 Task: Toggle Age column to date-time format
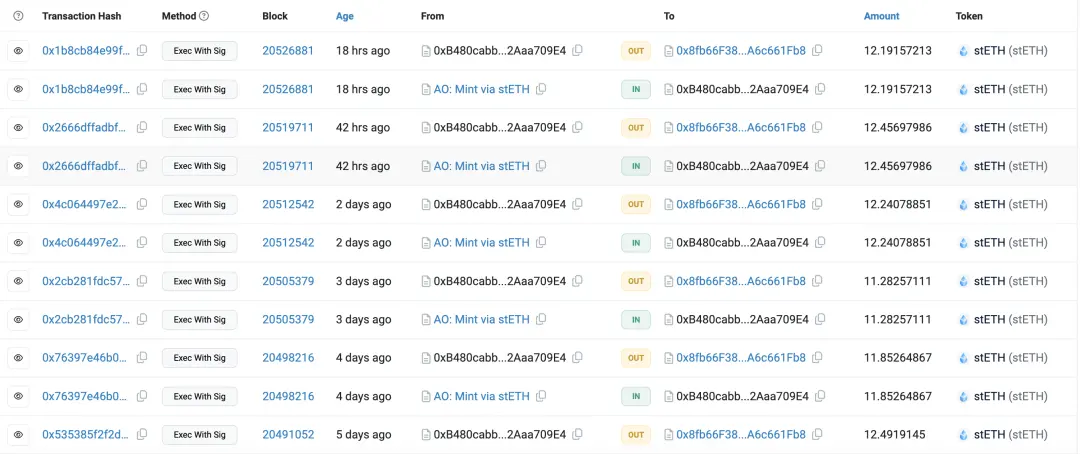click(347, 16)
